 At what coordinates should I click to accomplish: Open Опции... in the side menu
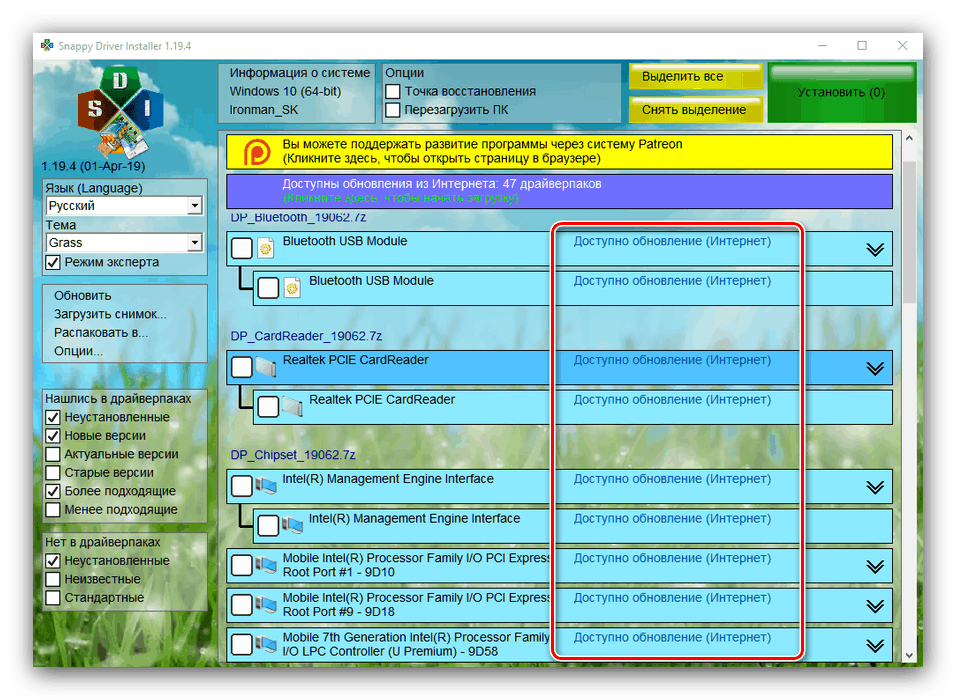click(79, 351)
